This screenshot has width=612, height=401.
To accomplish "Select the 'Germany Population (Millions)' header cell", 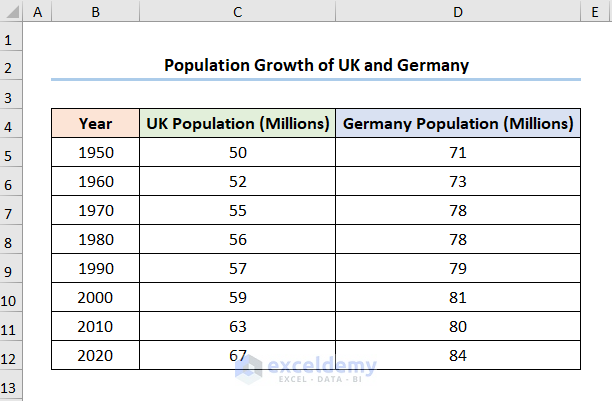I will coord(458,125).
